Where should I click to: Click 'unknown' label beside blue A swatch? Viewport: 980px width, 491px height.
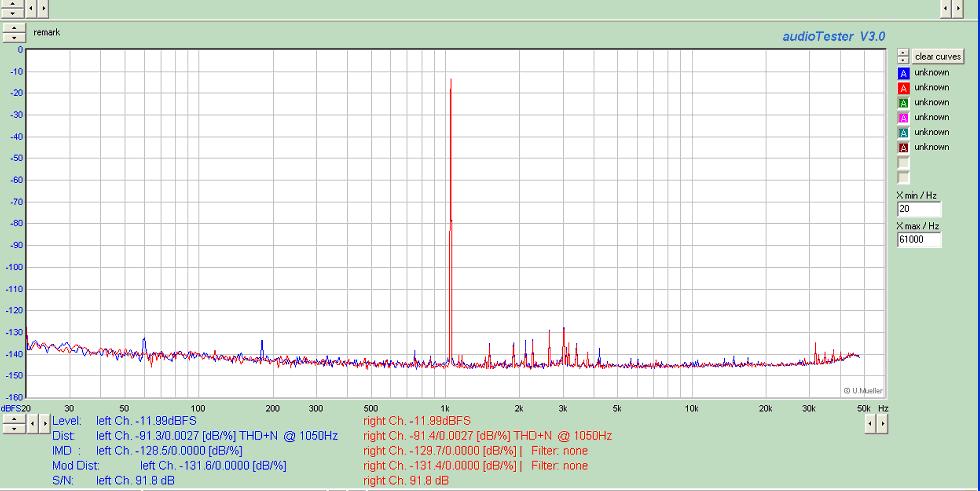932,72
